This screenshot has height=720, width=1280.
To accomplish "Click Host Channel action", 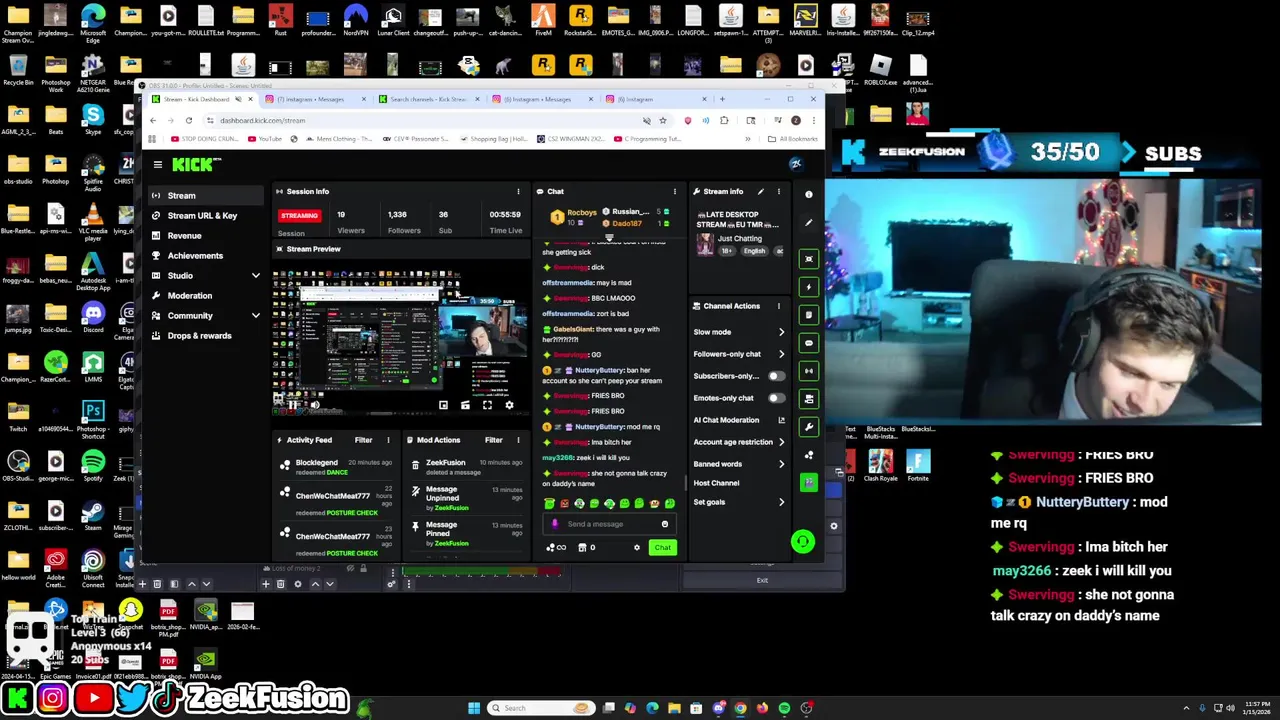I will 716,483.
